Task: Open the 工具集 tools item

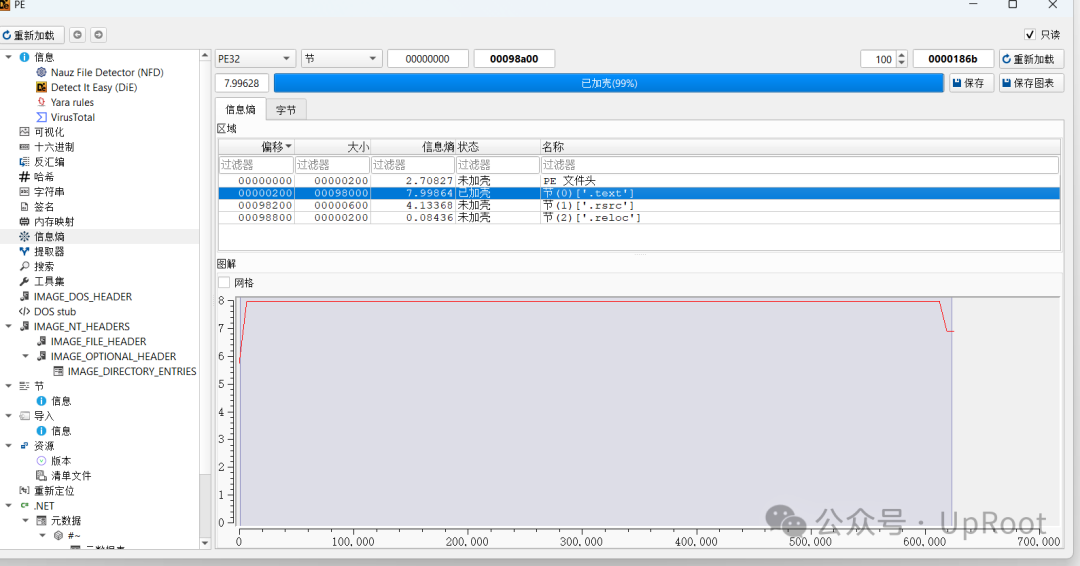Action: point(41,282)
